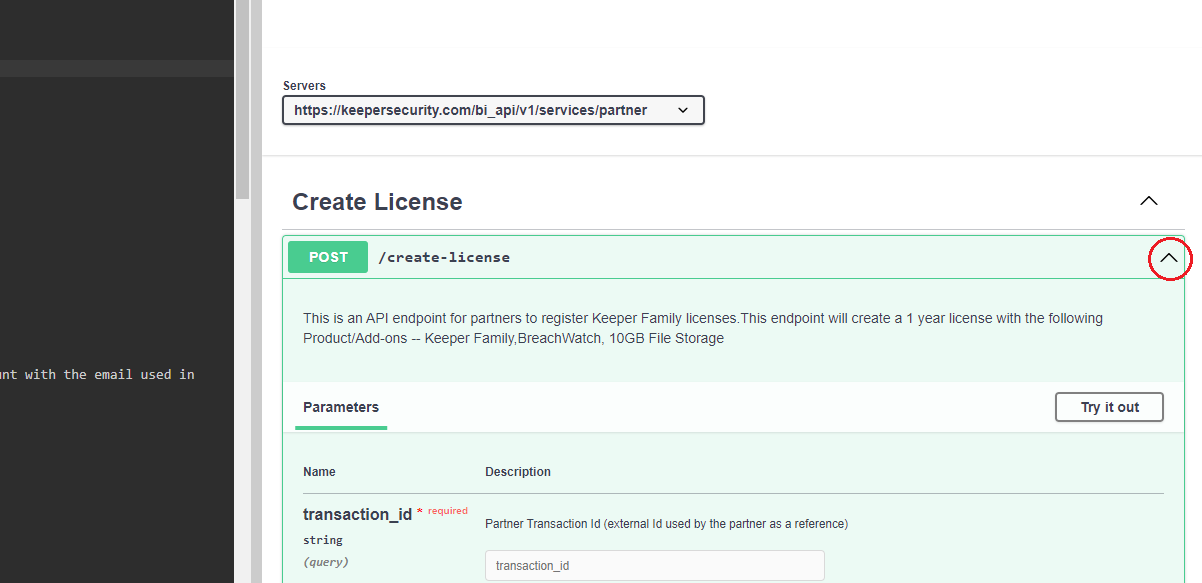Click the divider between editor and preview
Image resolution: width=1202 pixels, height=583 pixels.
(x=256, y=300)
